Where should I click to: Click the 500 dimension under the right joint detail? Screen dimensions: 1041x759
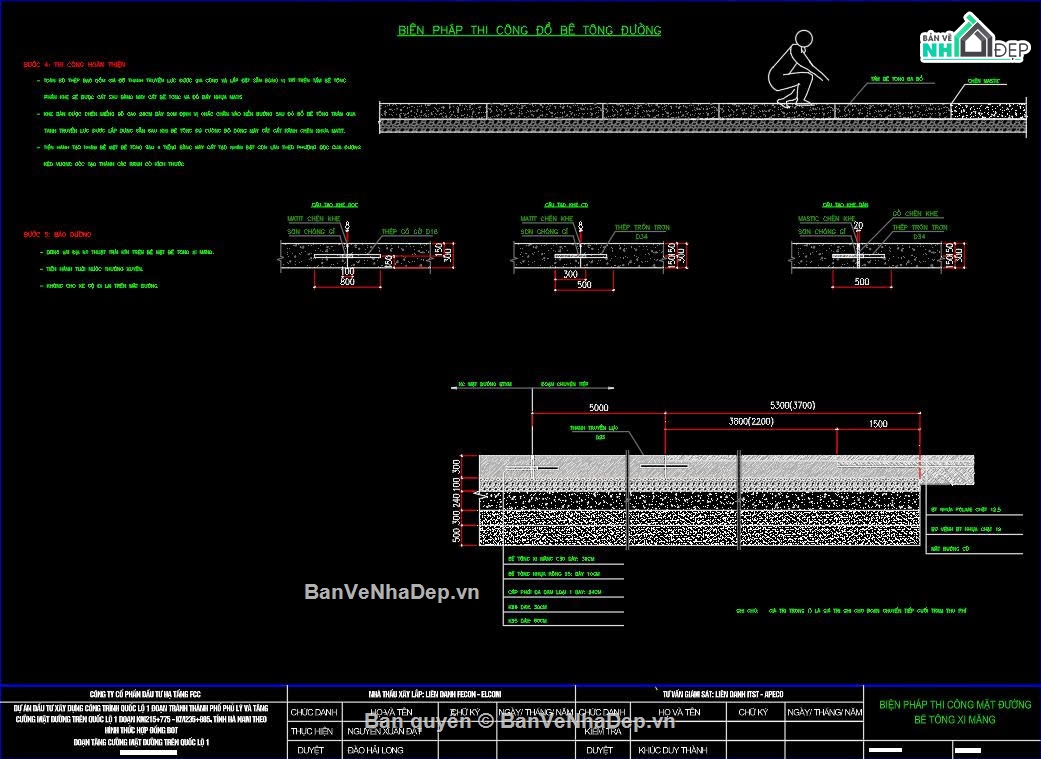861,282
